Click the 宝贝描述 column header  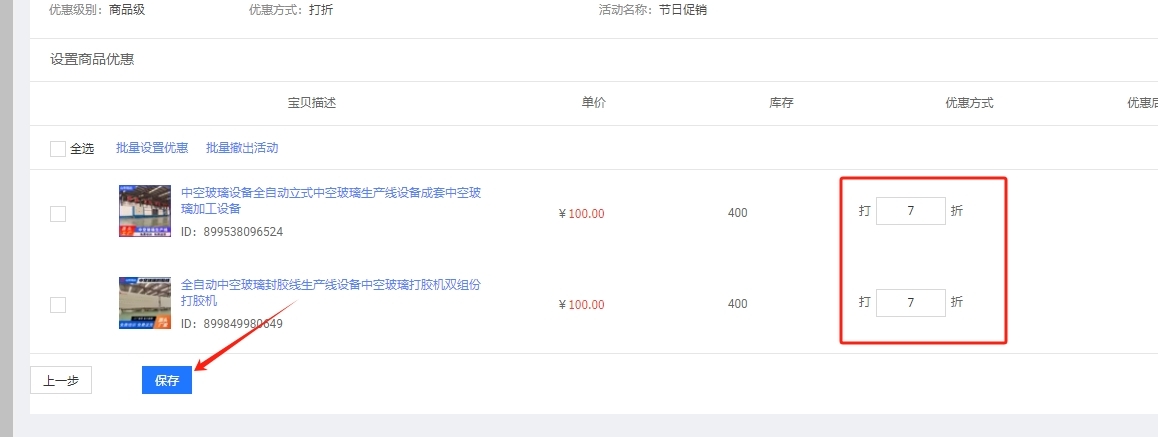tap(311, 103)
